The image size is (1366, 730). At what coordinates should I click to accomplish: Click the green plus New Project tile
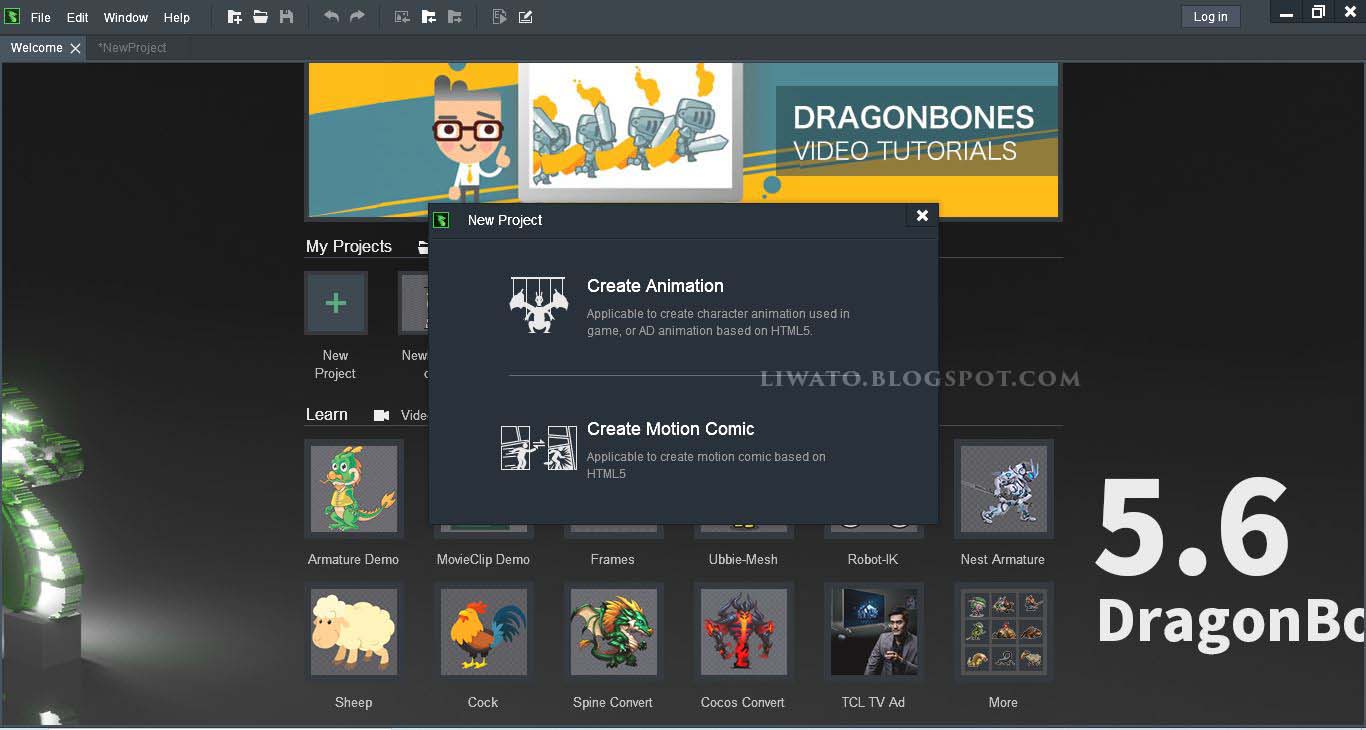(x=336, y=302)
